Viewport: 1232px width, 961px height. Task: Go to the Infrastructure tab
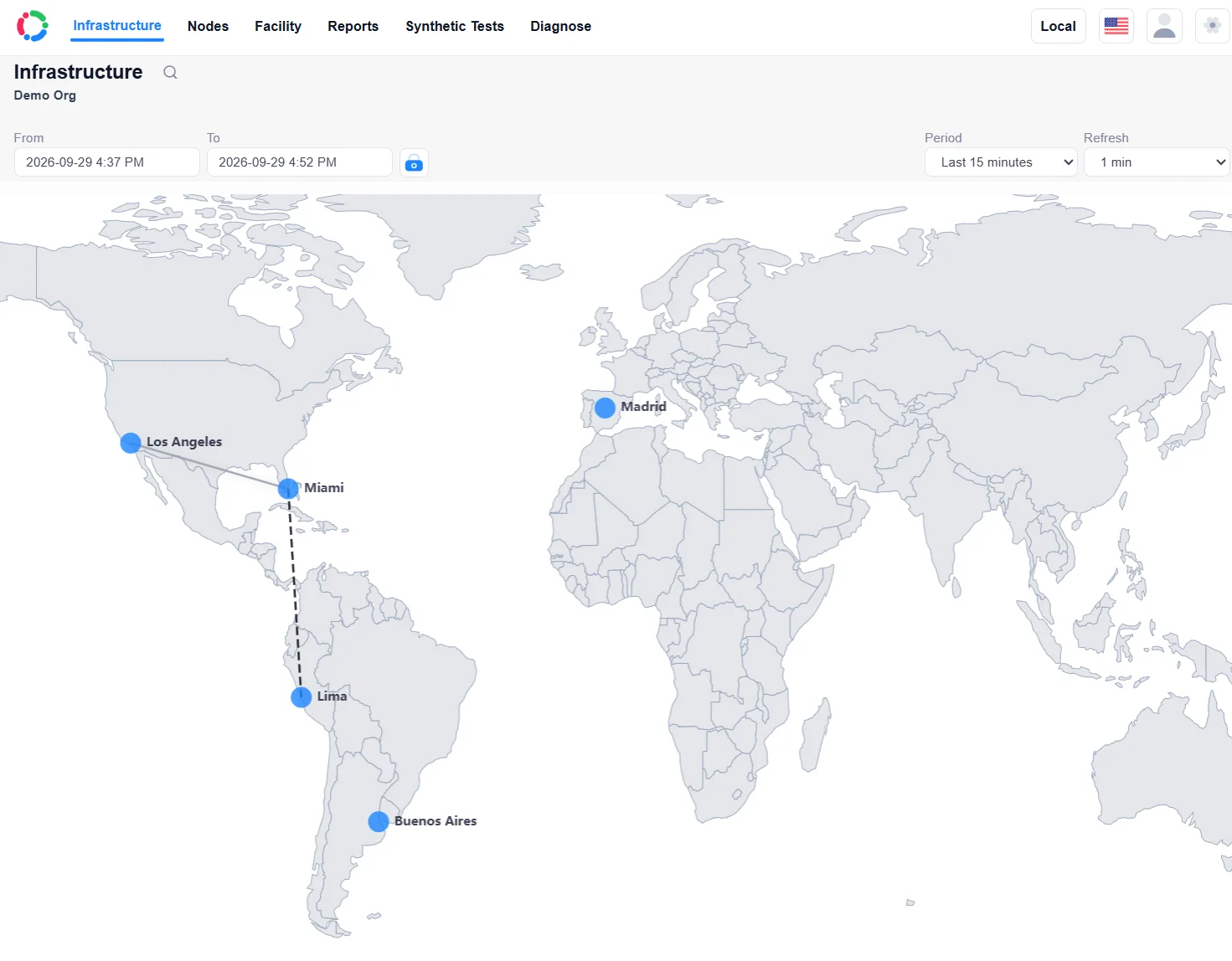[117, 26]
